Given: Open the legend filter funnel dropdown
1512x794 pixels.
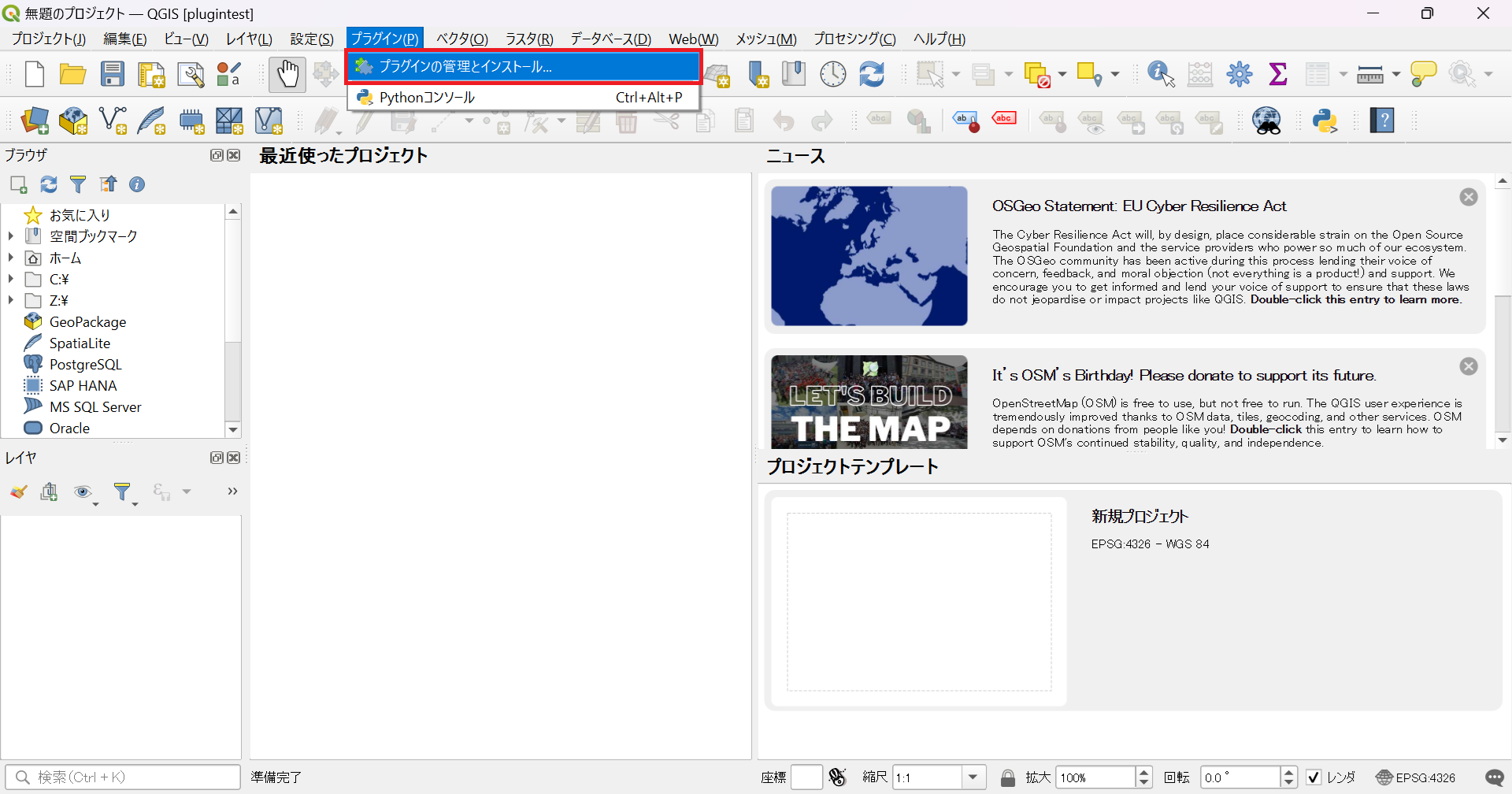Looking at the screenshot, I should click(x=124, y=493).
